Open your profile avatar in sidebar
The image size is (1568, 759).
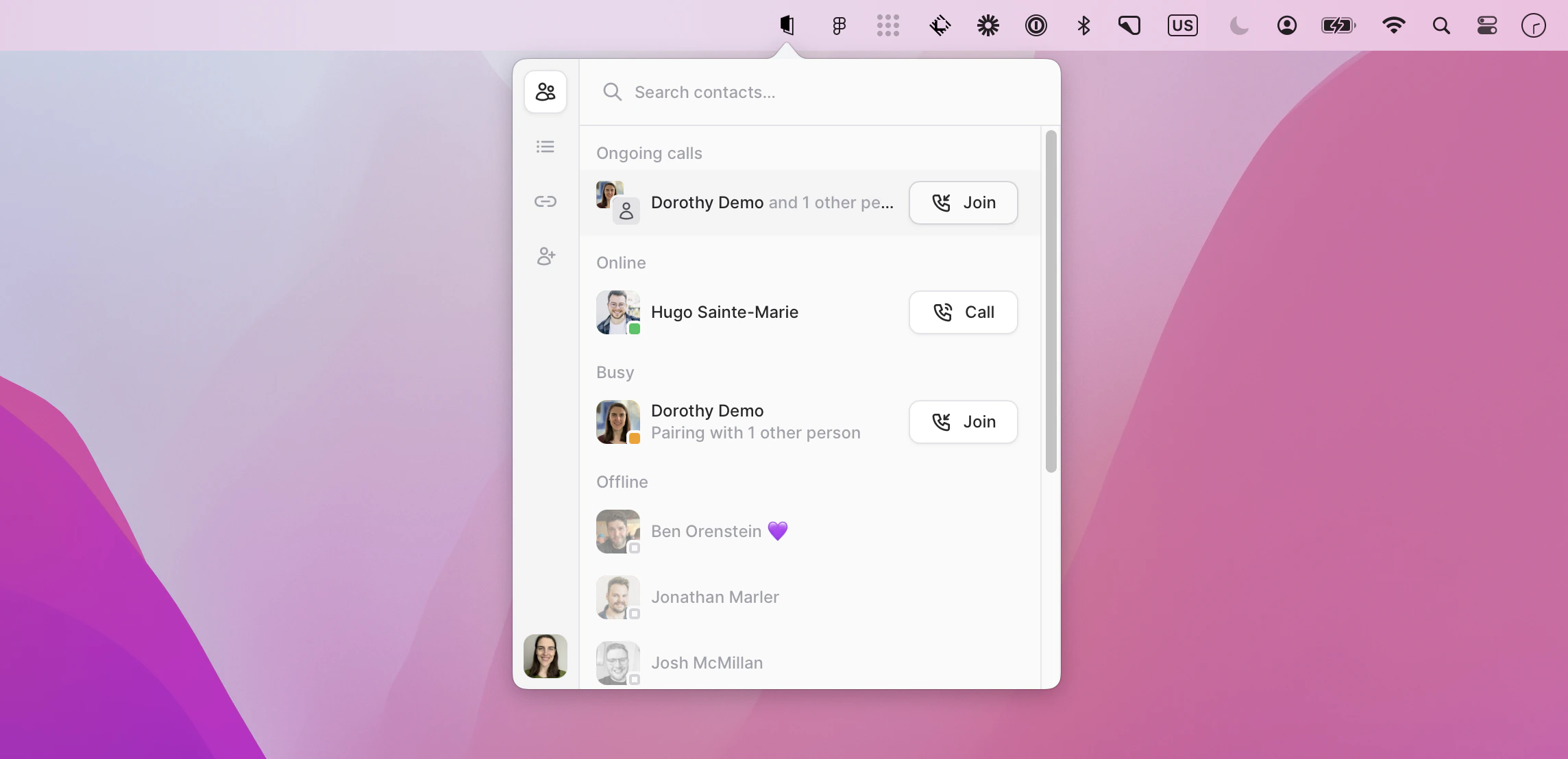[546, 656]
